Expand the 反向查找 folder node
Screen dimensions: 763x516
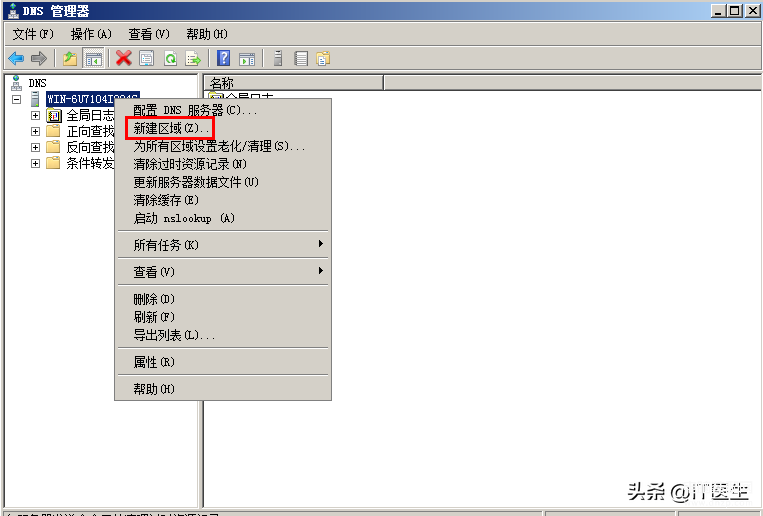tap(35, 147)
